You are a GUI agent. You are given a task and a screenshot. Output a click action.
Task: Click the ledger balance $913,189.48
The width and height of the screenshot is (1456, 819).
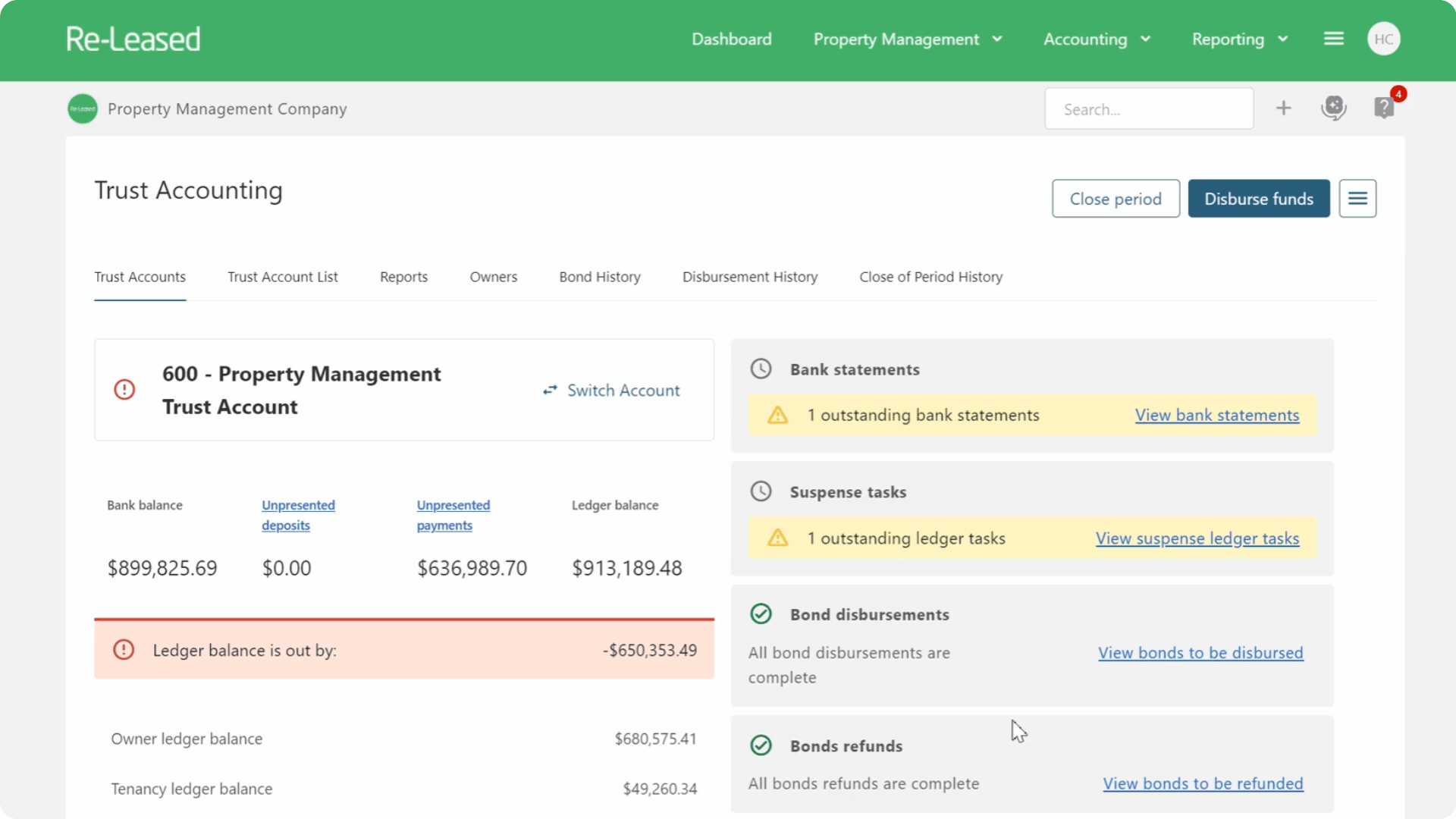coord(627,568)
